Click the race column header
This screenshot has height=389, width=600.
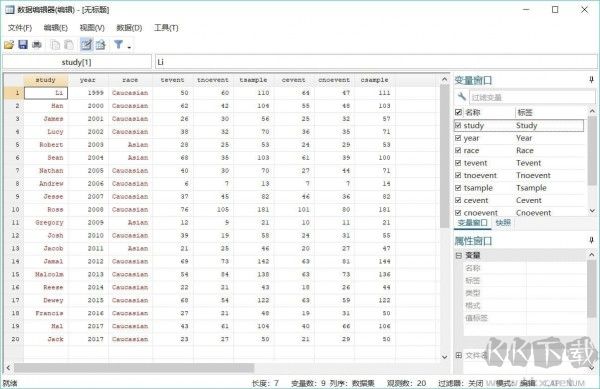tap(130, 80)
